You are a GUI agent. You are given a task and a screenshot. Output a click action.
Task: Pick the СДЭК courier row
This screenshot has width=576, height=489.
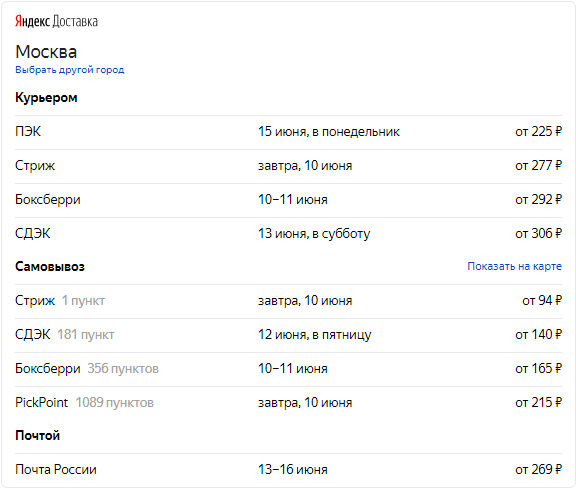tap(288, 234)
